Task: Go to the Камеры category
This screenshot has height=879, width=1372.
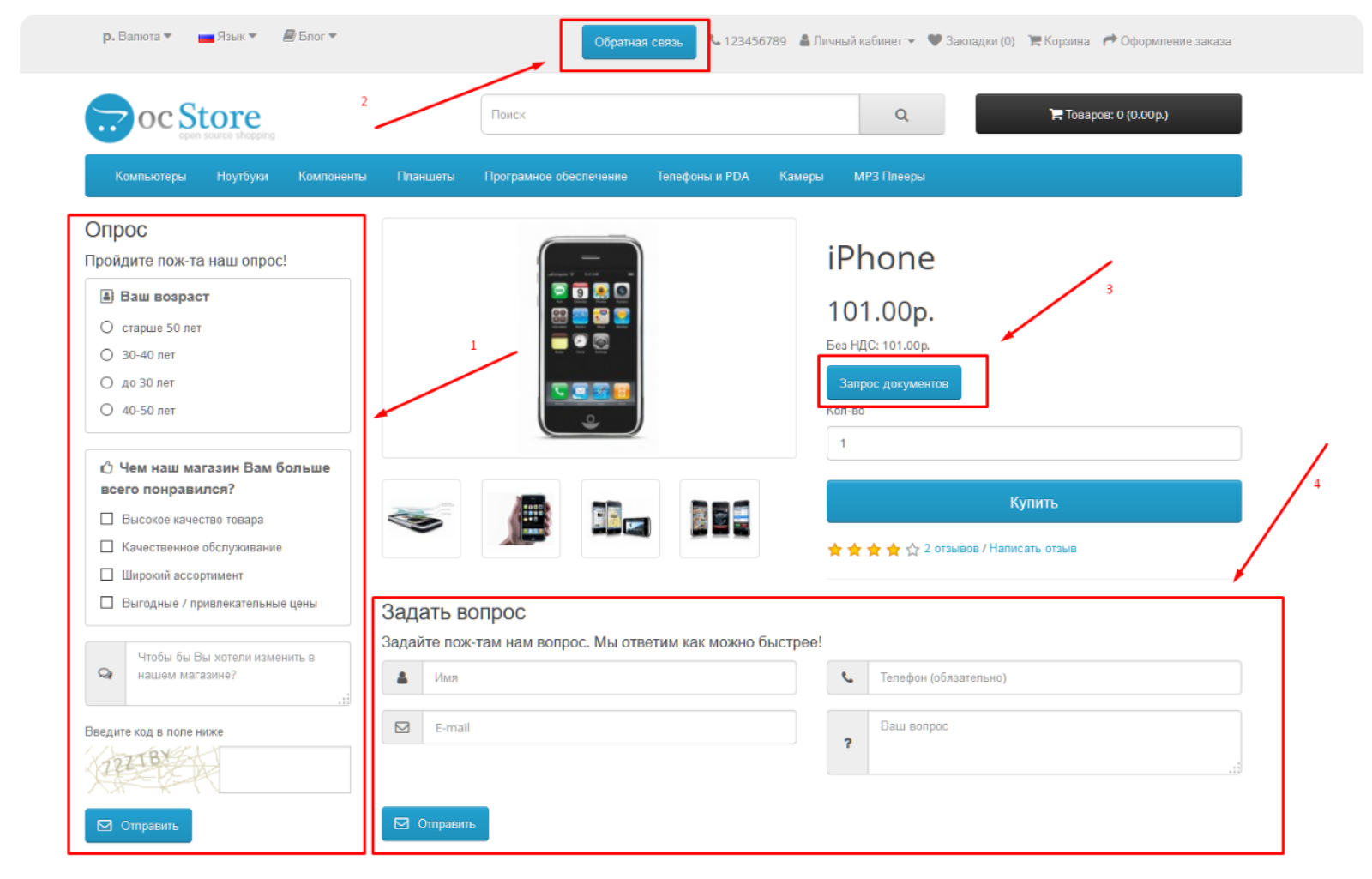Action: point(801,176)
